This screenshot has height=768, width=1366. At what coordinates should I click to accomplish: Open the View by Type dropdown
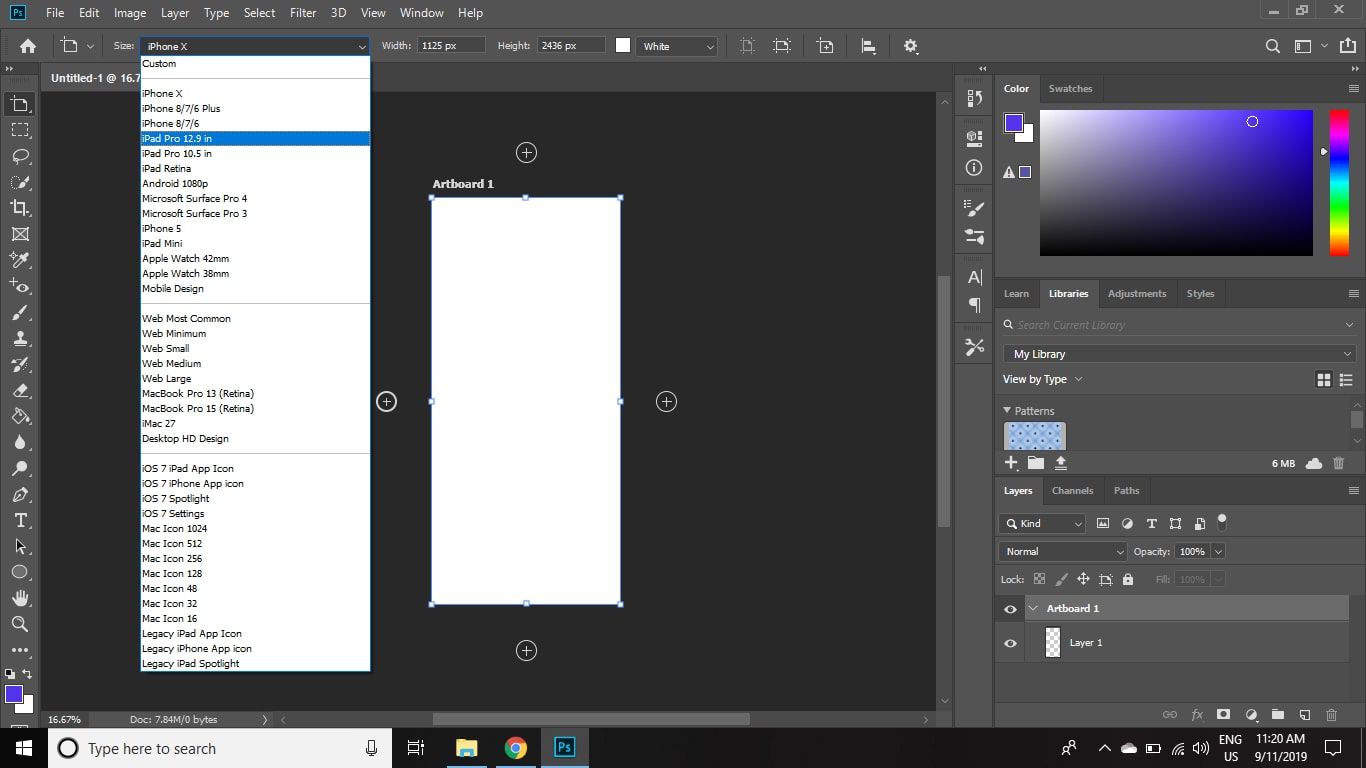tap(1043, 380)
